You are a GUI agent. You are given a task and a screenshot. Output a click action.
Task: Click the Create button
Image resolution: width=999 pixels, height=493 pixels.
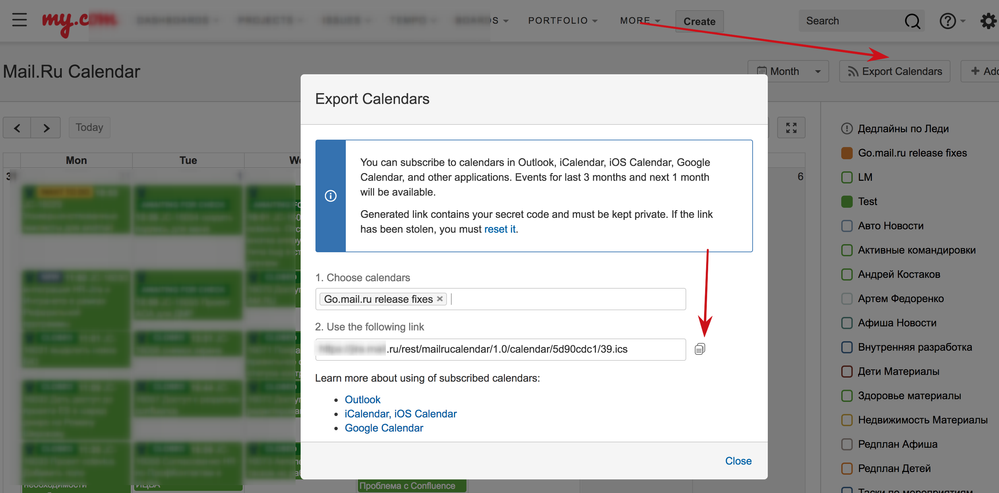700,21
